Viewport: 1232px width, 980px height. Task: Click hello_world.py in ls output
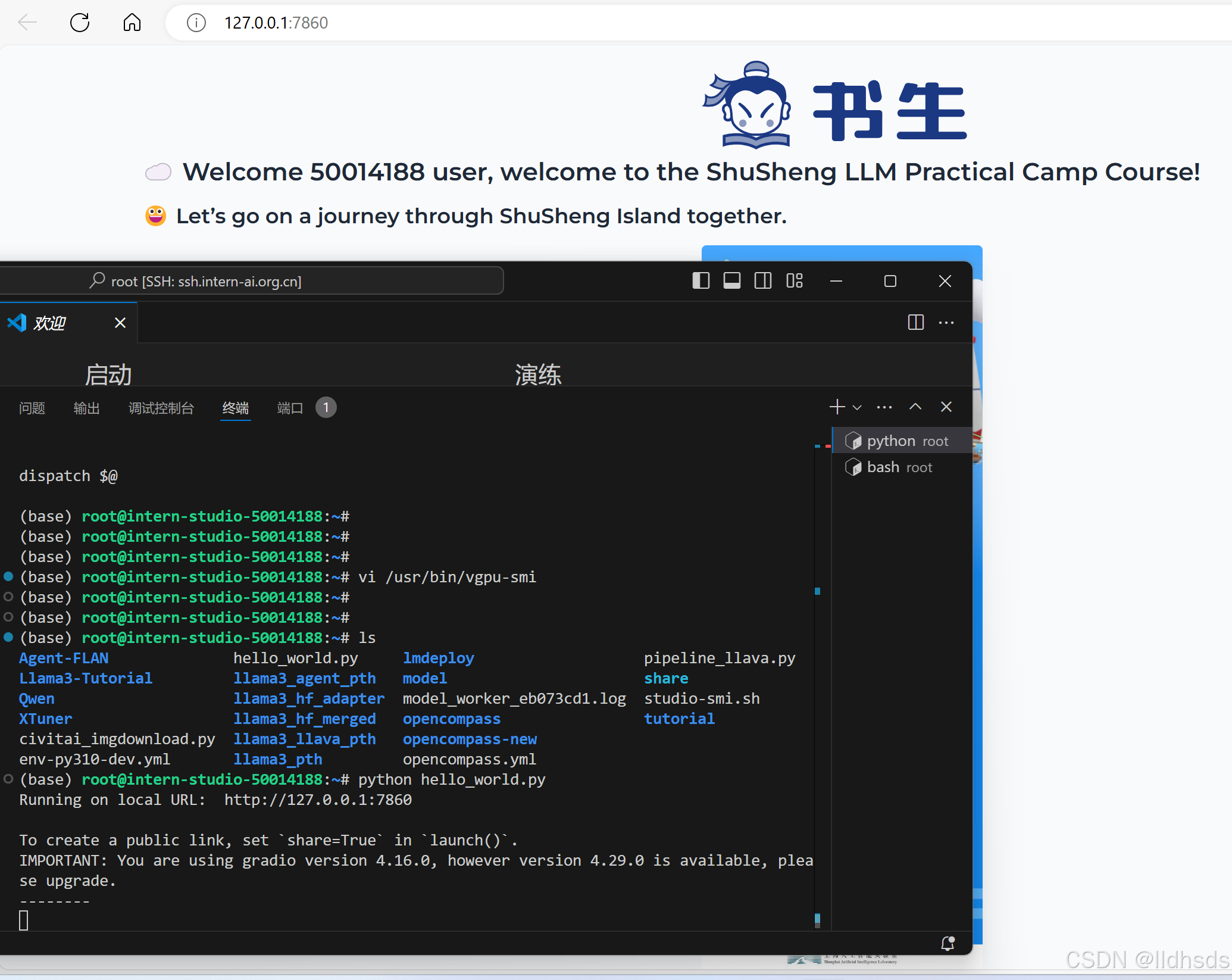click(296, 658)
